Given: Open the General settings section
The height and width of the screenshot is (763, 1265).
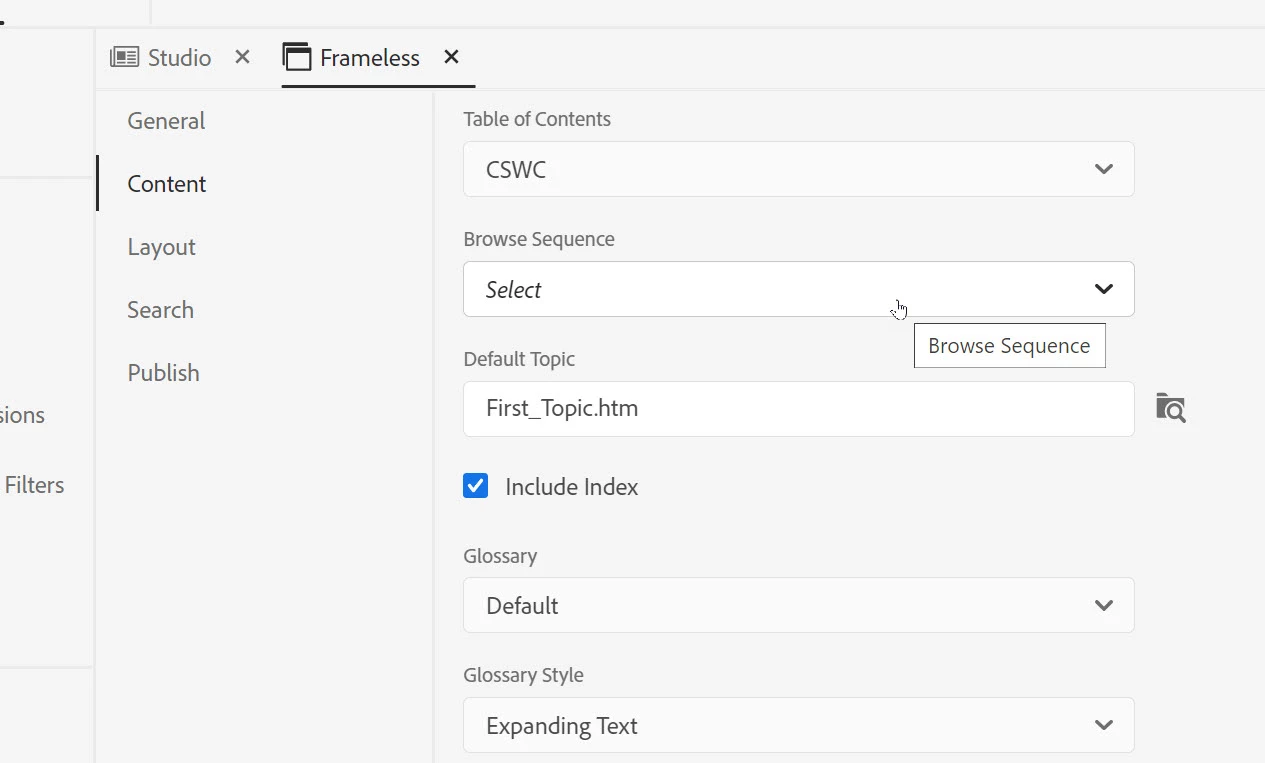Looking at the screenshot, I should (x=166, y=121).
